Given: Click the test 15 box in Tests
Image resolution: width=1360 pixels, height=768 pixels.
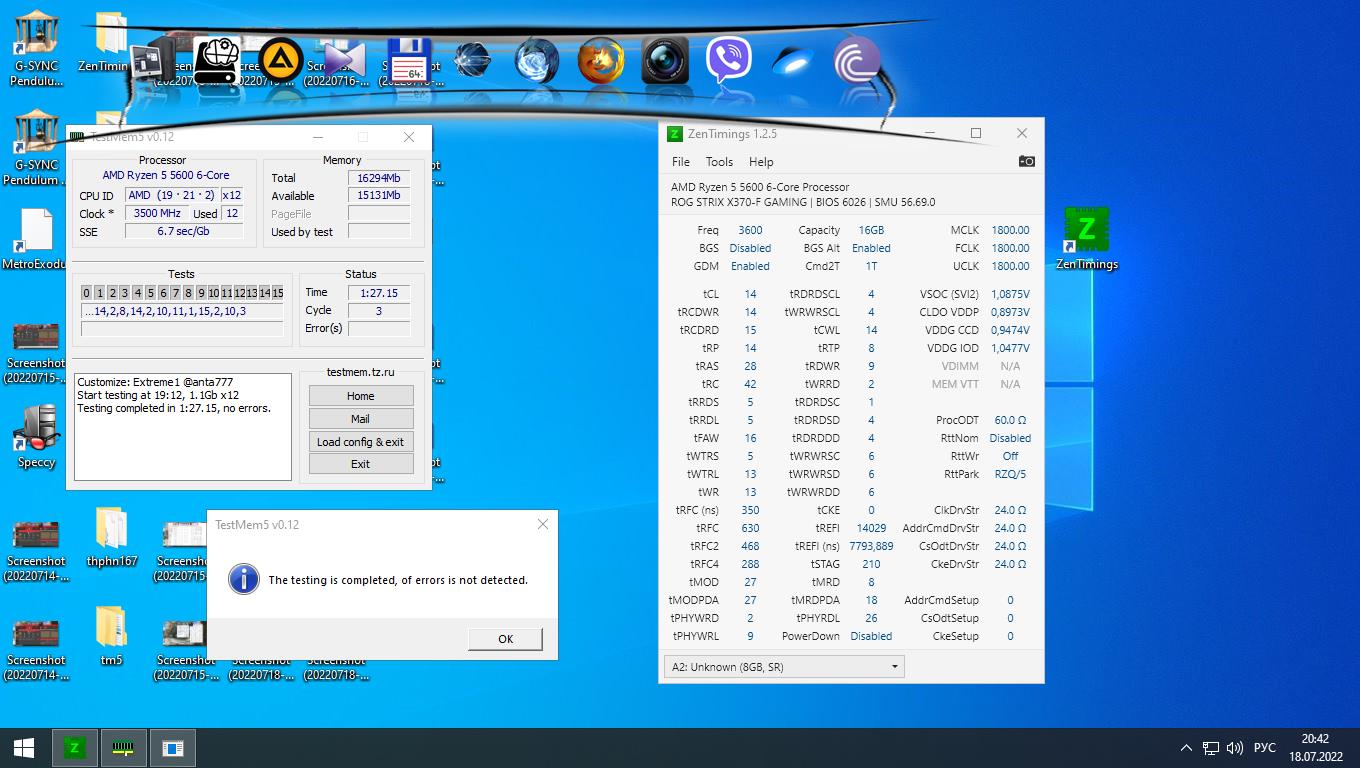Looking at the screenshot, I should [x=277, y=293].
